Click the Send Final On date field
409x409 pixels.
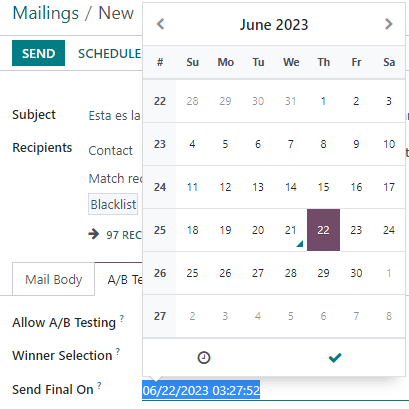[x=275, y=390]
